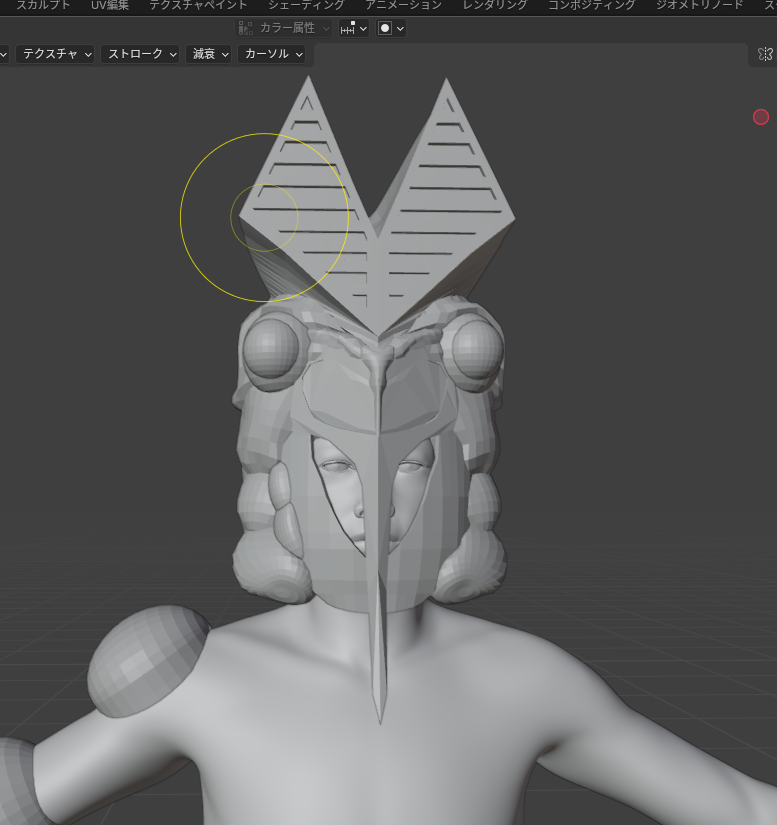Viewport: 777px width, 825px height.
Task: Switch to the アニメーション workspace tab
Action: [x=403, y=5]
